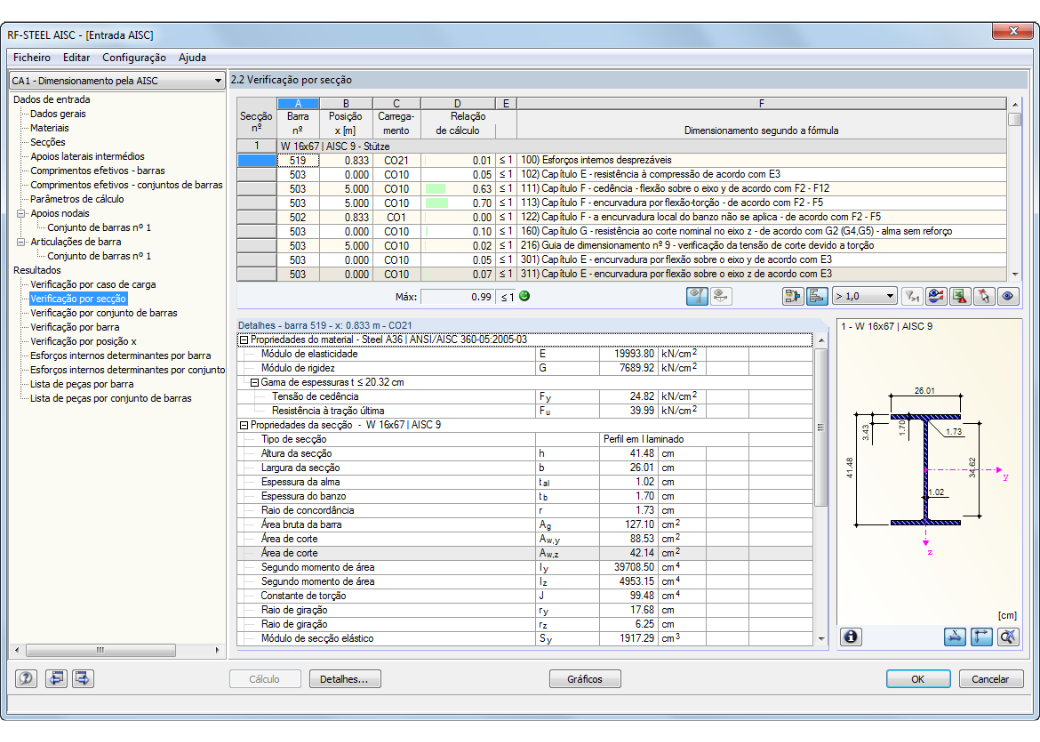Select 'Verificação por posição x' tree item
This screenshot has width=1040, height=742.
pos(84,341)
